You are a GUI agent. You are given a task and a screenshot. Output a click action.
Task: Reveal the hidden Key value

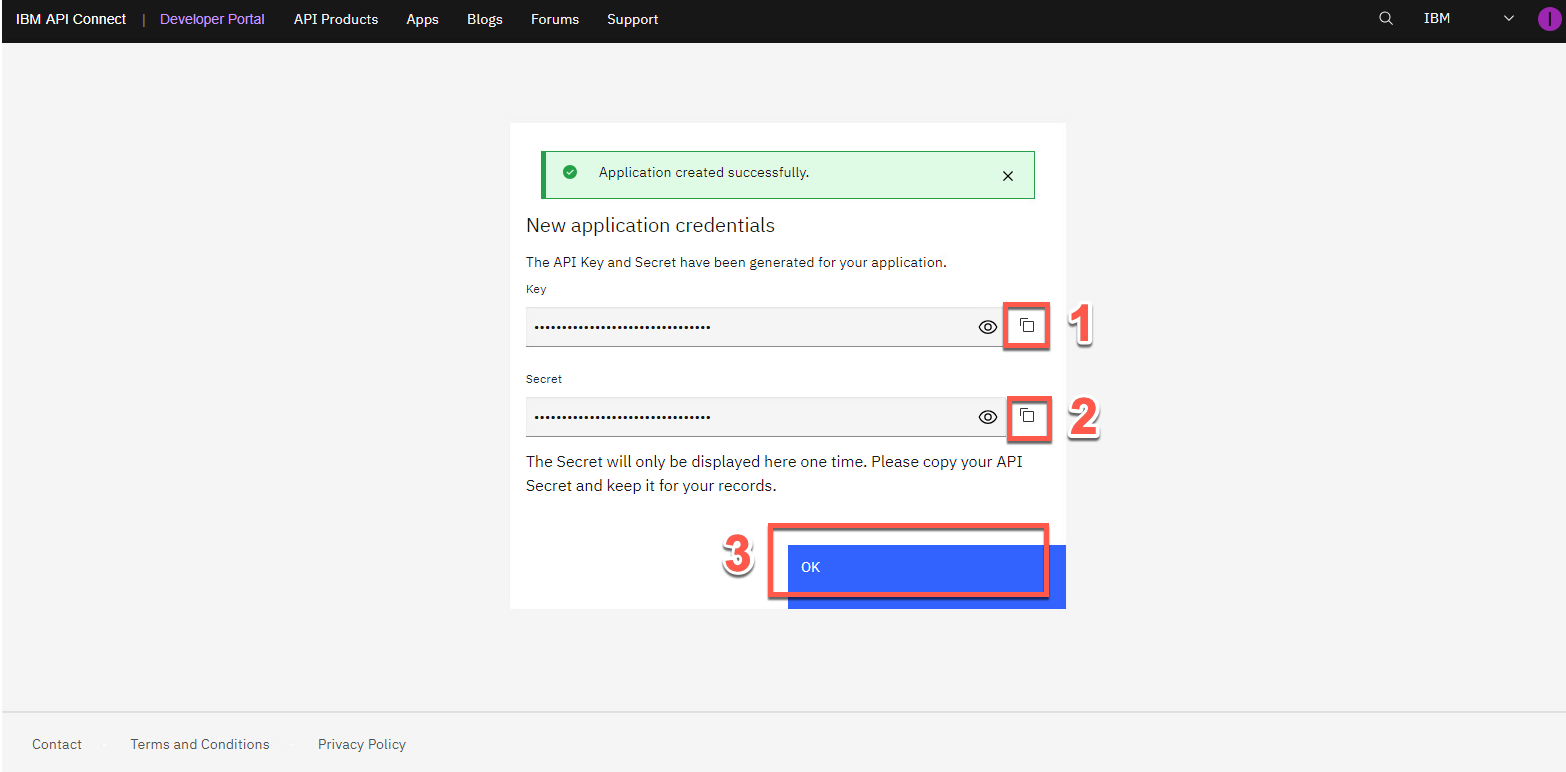pos(988,327)
